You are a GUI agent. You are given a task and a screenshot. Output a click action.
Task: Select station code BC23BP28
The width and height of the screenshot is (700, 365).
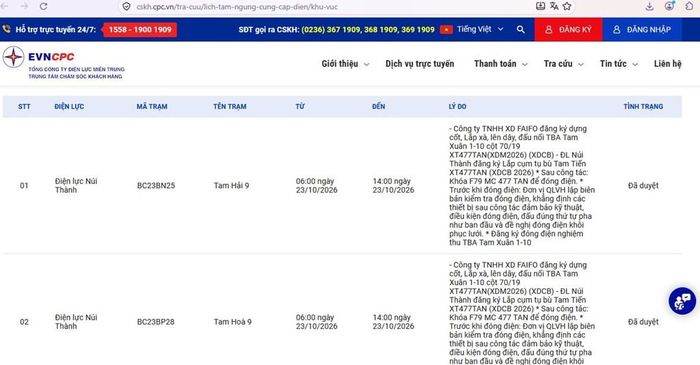click(x=155, y=322)
